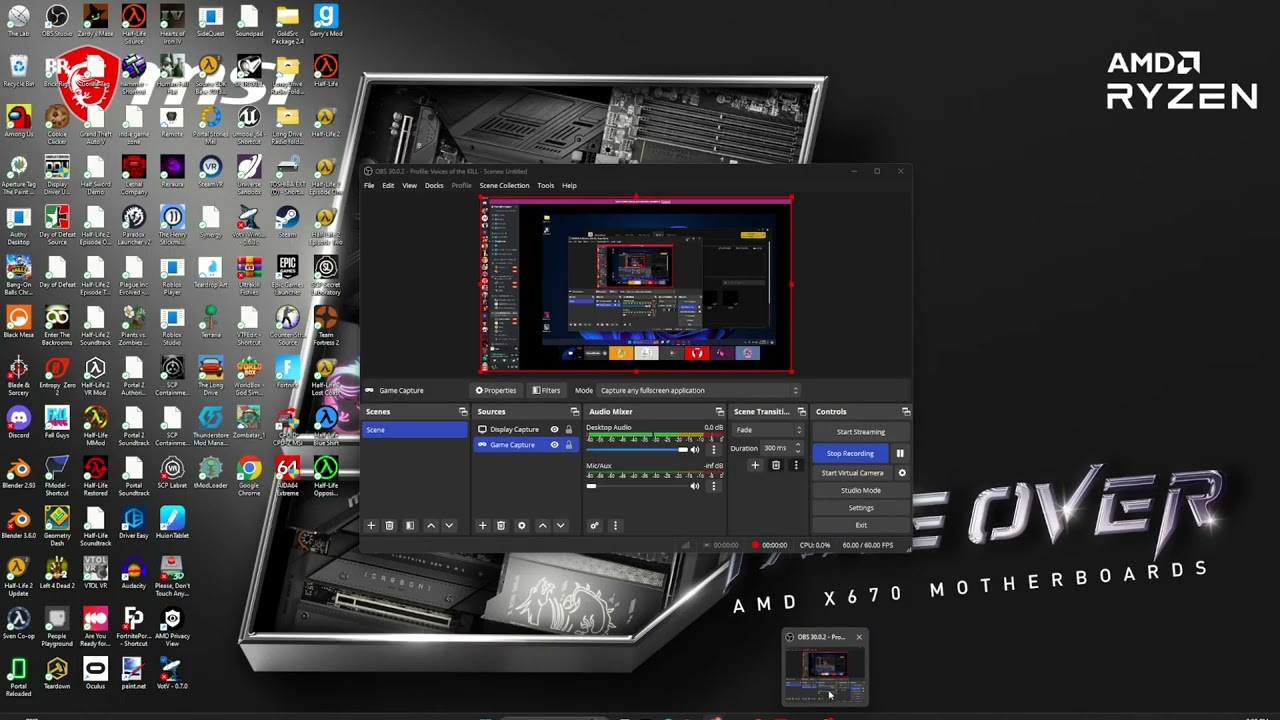Viewport: 1280px width, 720px height.
Task: Select Display Capture source row
Action: pos(526,430)
